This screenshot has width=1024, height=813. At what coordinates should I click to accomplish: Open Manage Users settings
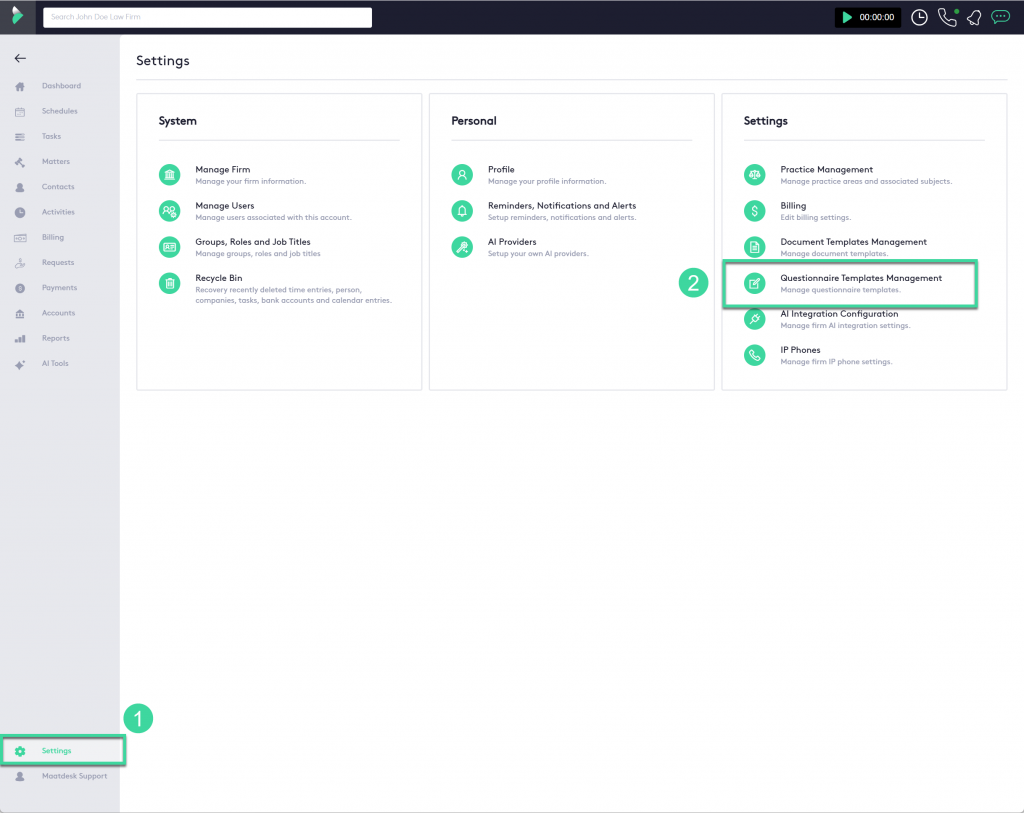click(225, 206)
